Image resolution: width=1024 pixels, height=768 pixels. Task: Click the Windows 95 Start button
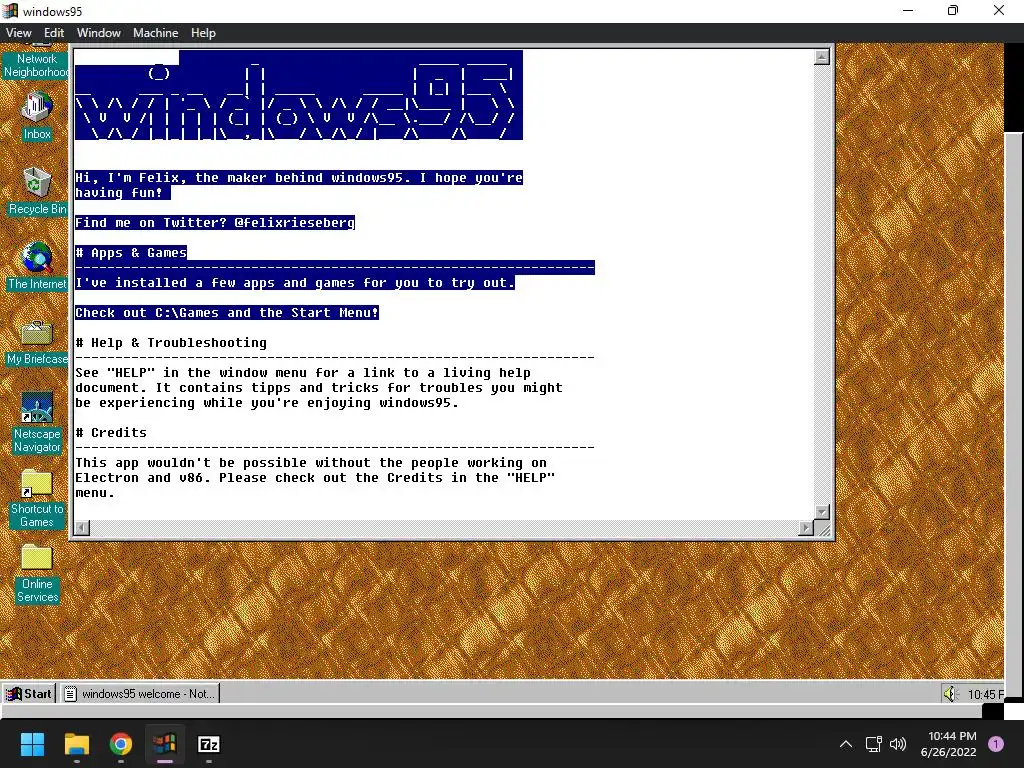[x=29, y=694]
